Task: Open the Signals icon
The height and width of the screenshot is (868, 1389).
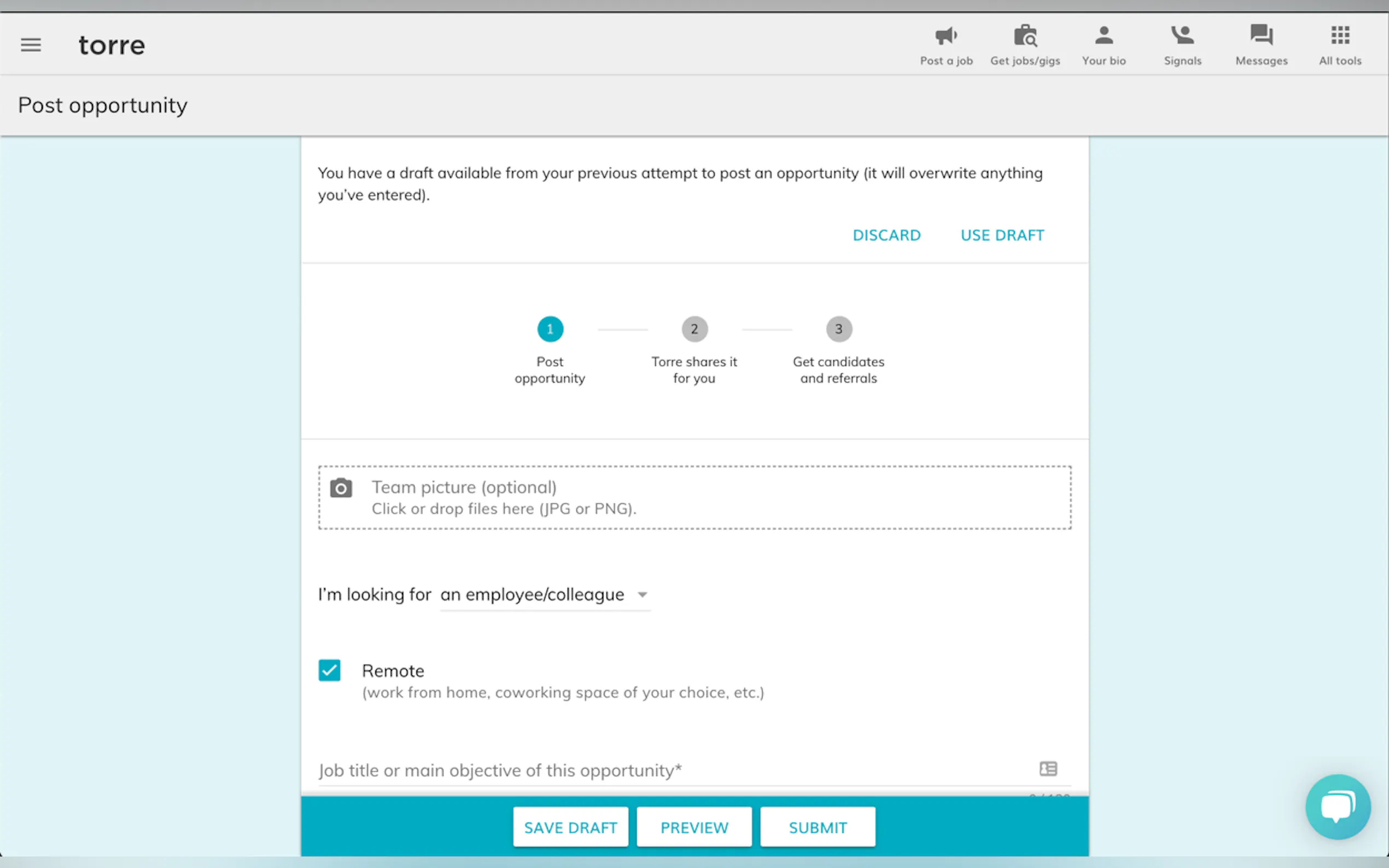Action: 1182,36
